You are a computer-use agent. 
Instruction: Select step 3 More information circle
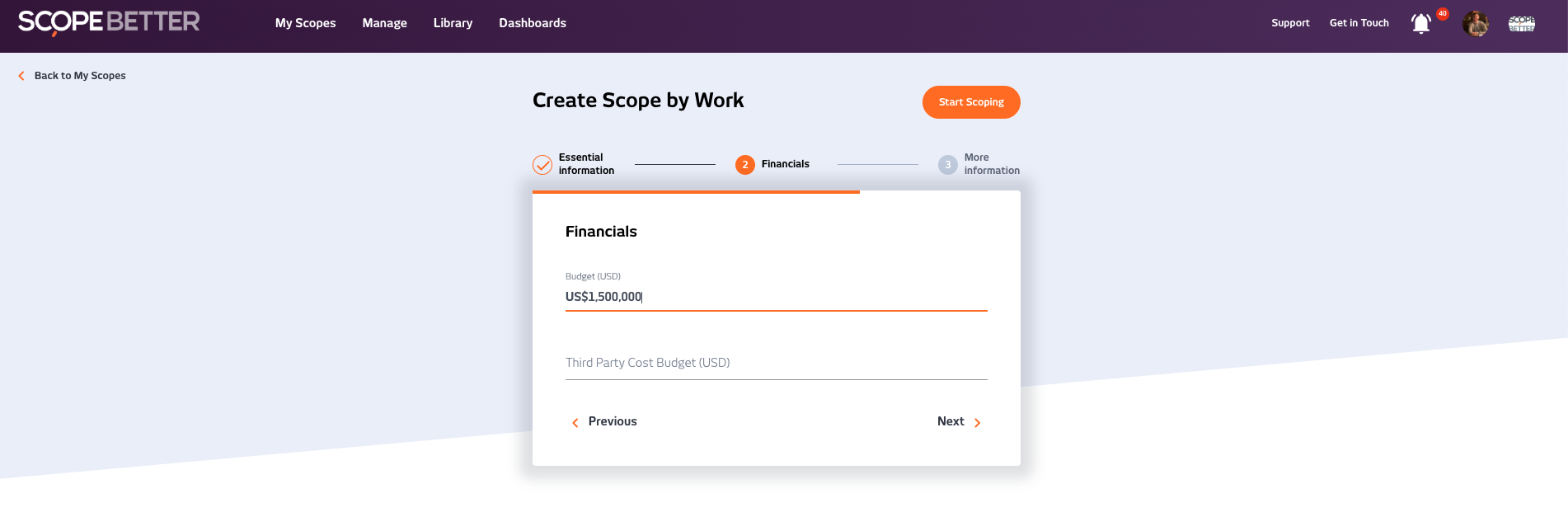947,165
